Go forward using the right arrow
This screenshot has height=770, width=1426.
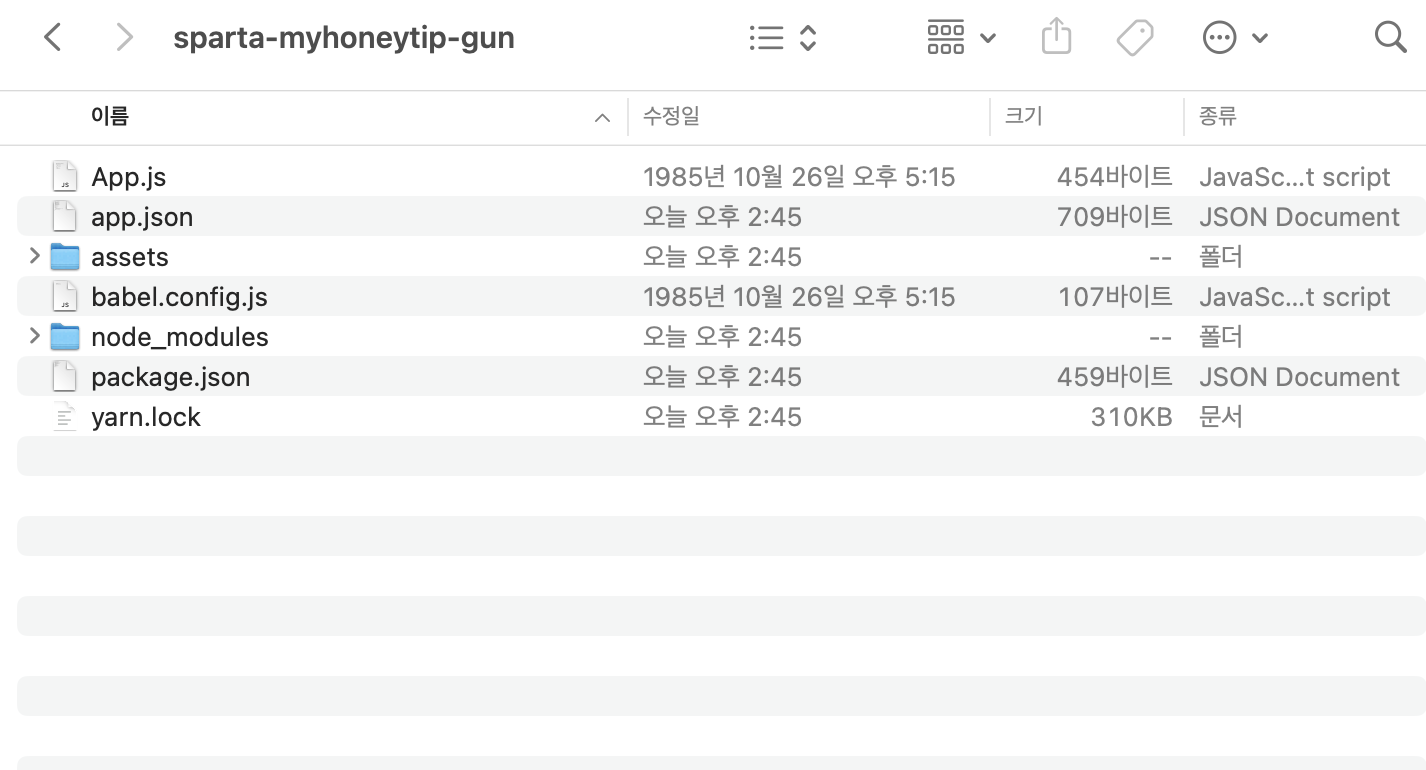coord(124,38)
